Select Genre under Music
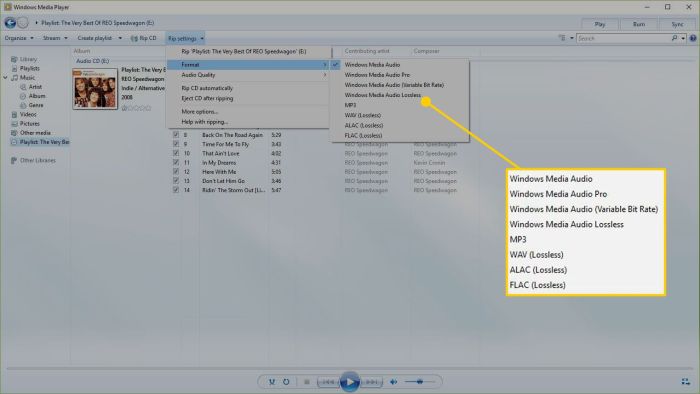The width and height of the screenshot is (700, 394). click(36, 105)
